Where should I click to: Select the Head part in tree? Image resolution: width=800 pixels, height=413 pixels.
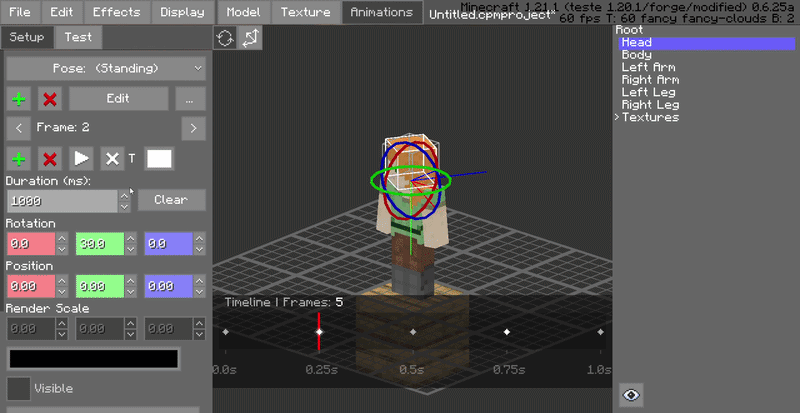(707, 43)
